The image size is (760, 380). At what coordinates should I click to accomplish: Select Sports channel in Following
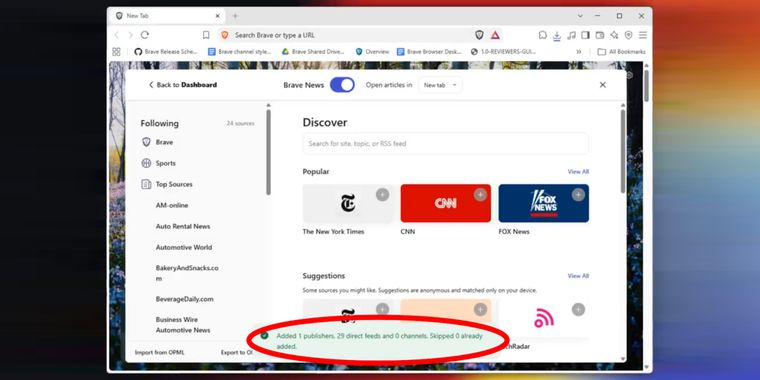pyautogui.click(x=166, y=163)
